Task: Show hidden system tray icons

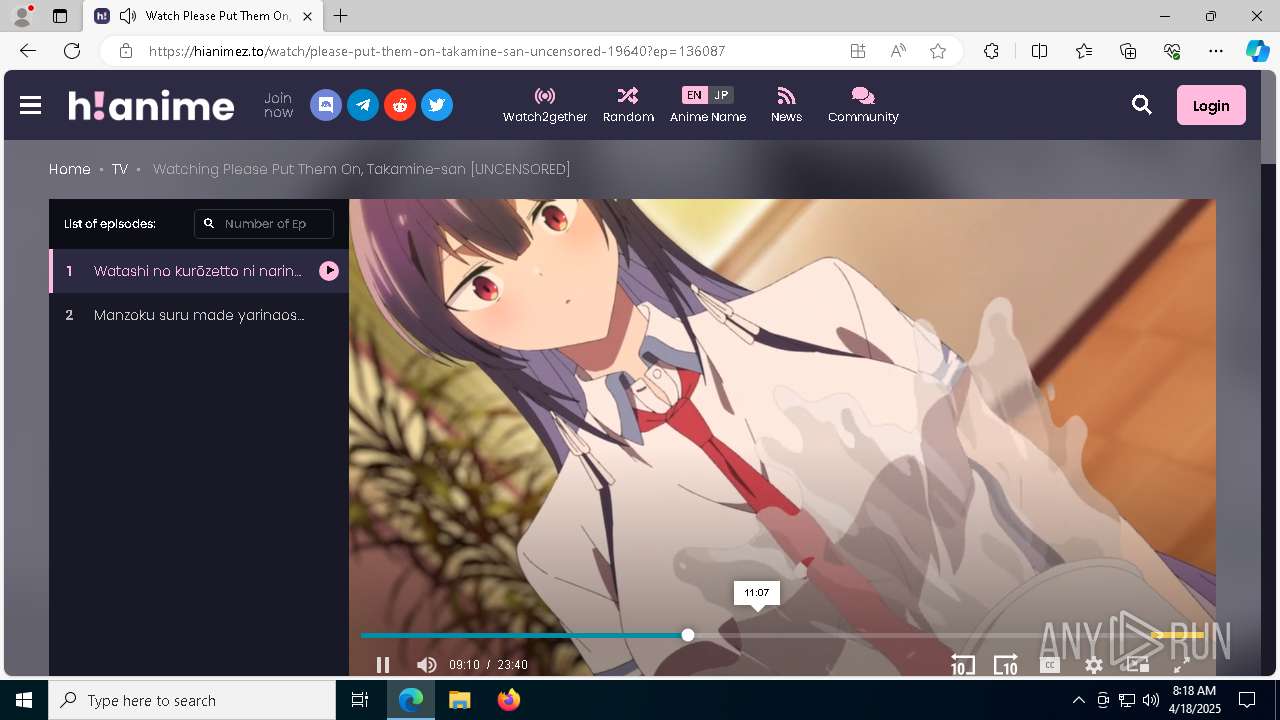Action: (x=1078, y=700)
